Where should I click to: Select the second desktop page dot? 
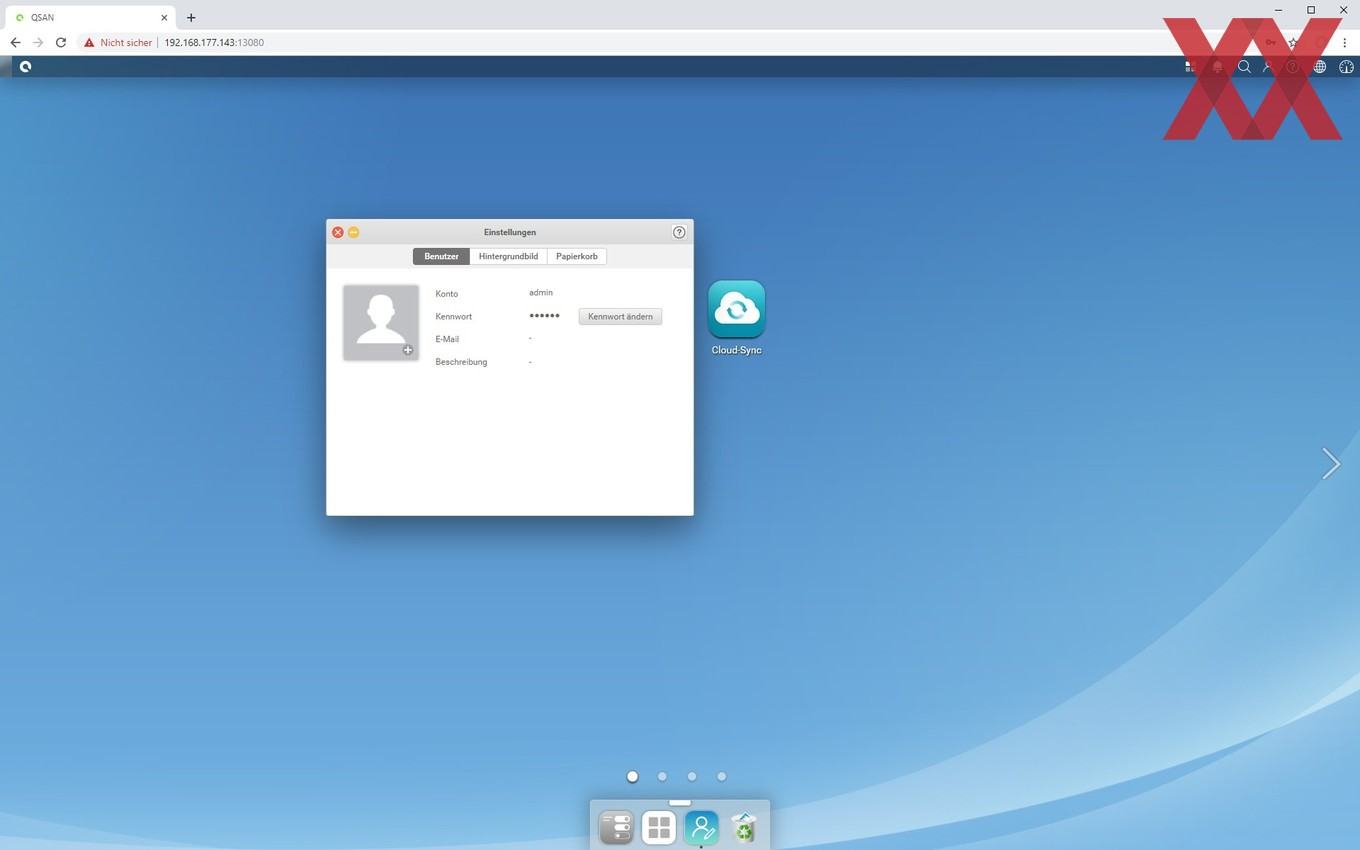coord(662,776)
